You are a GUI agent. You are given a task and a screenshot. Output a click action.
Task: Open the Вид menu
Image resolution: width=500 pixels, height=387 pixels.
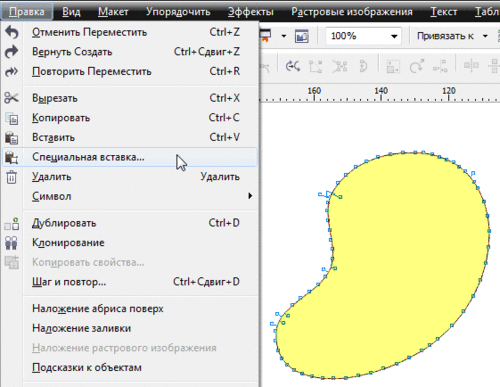point(71,12)
